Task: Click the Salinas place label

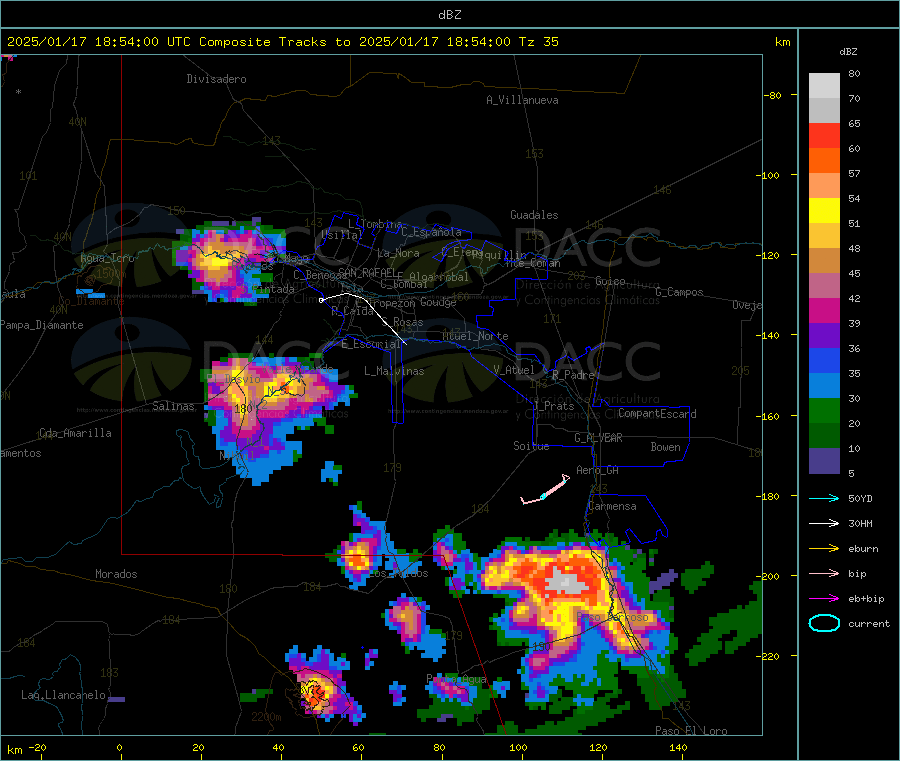Action: coord(173,406)
